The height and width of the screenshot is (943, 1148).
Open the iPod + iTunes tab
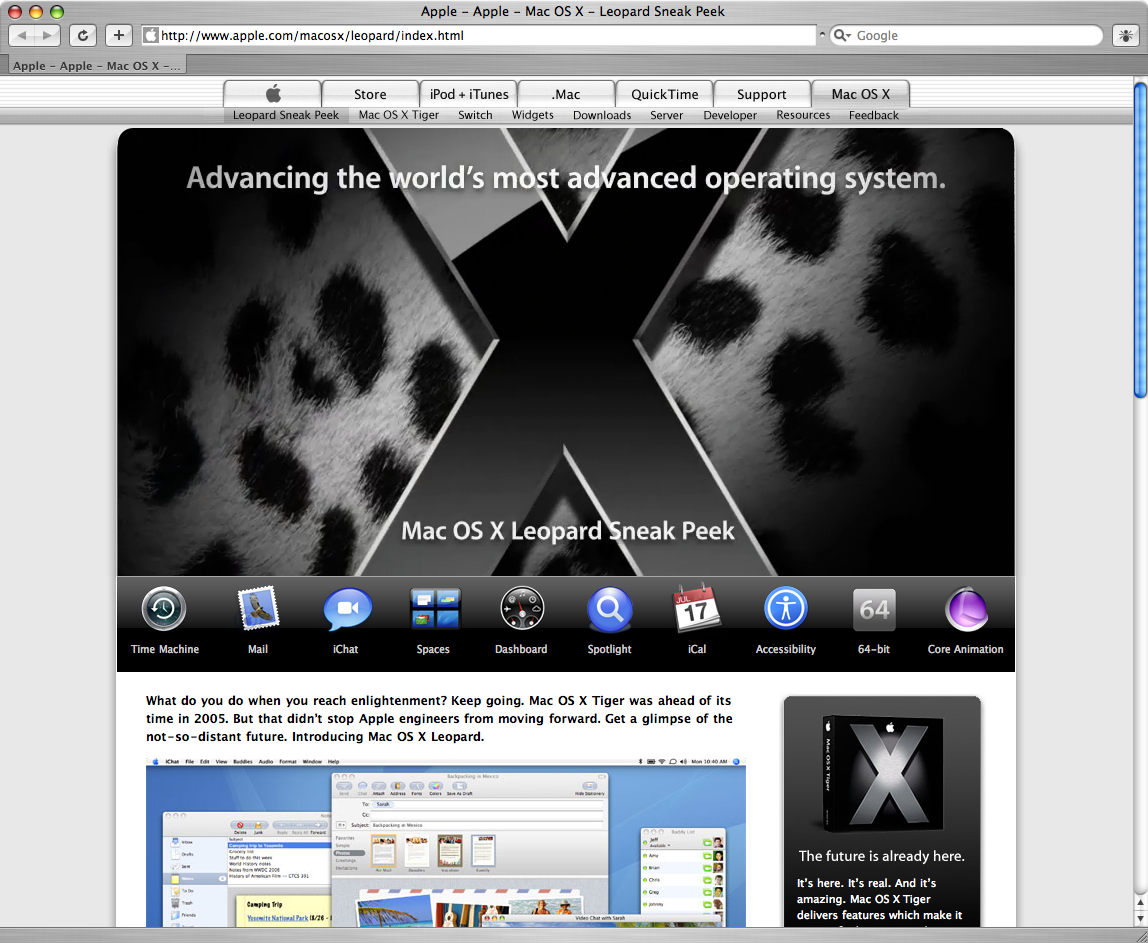[x=469, y=94]
